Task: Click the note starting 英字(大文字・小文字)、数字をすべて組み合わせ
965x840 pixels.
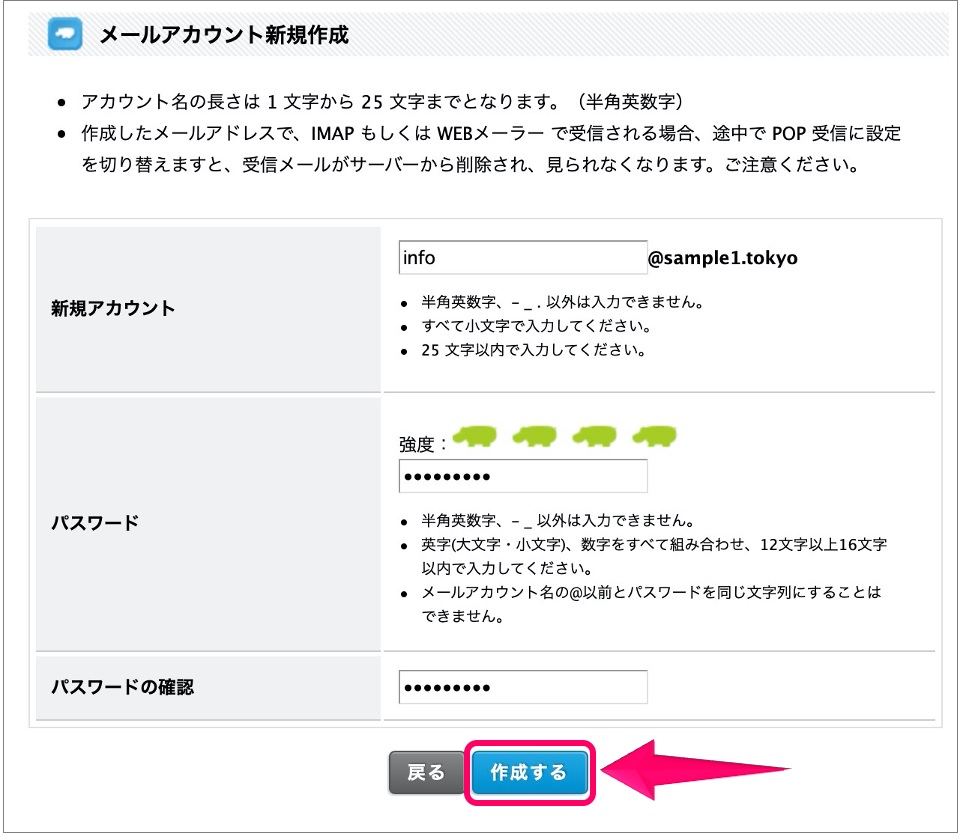Action: 654,556
